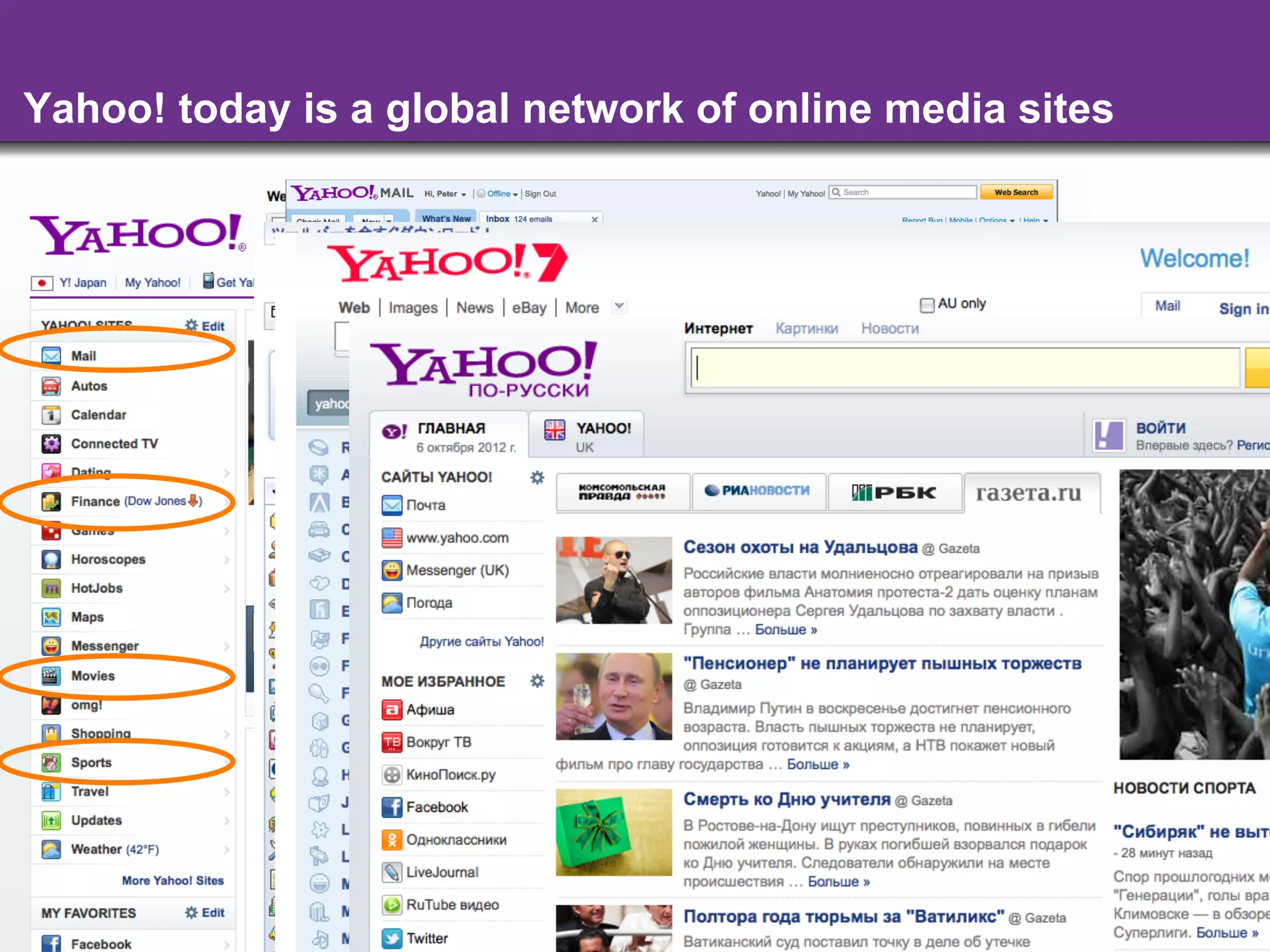Select the Картинки search tab
This screenshot has height=952, width=1270.
(807, 328)
